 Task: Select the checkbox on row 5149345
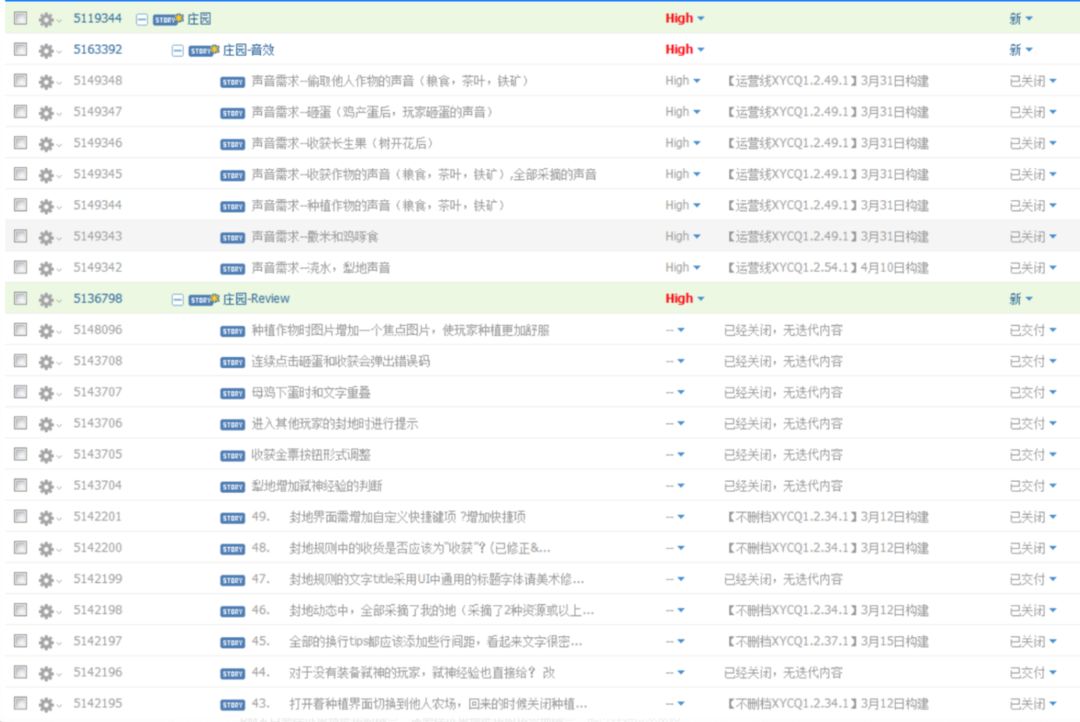coord(21,174)
